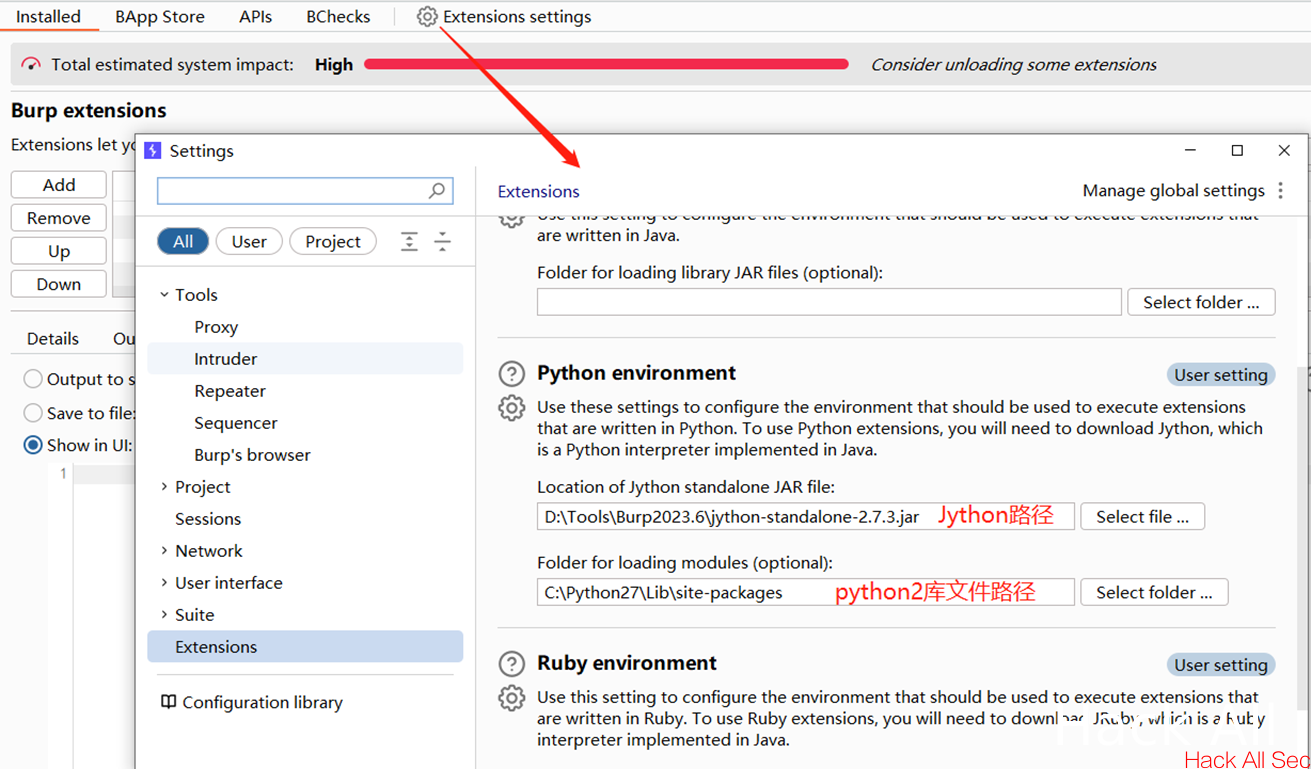Click Manage global settings
This screenshot has width=1311, height=769.
pos(1173,191)
